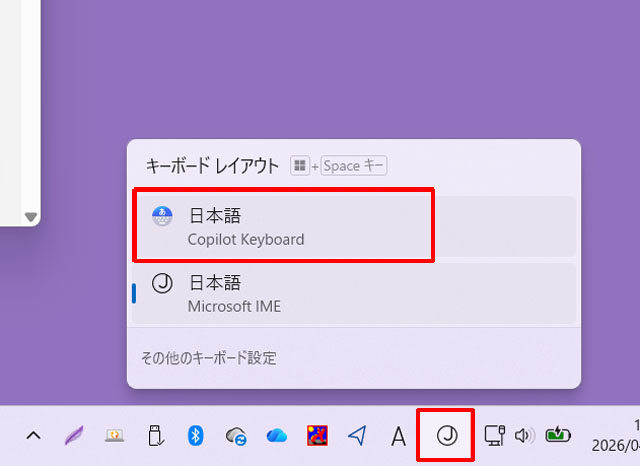Click the cloud sync tray icon
The height and width of the screenshot is (466, 640).
pos(236,435)
